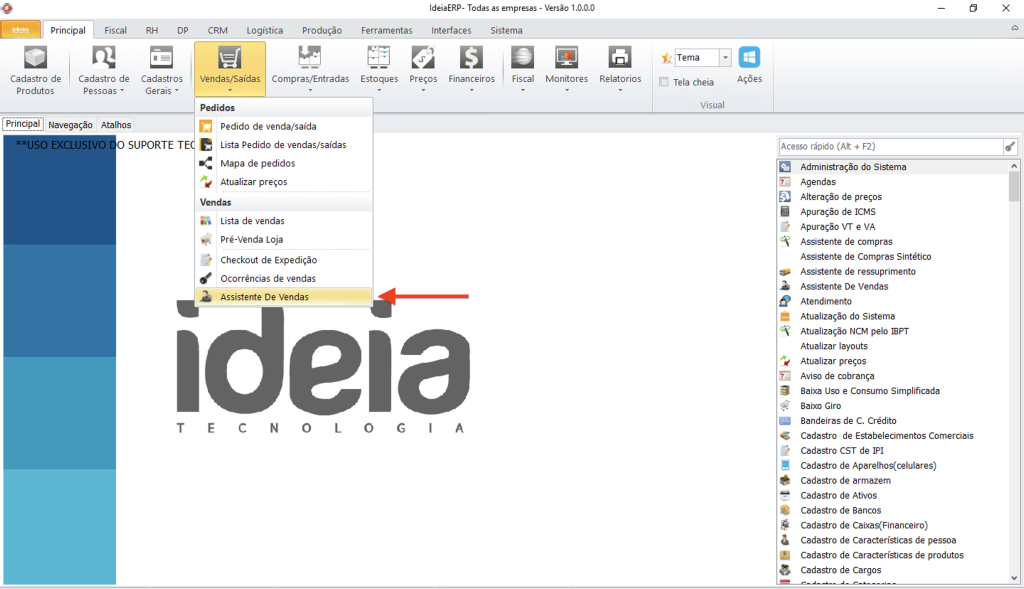Open the Estoques ribbon icon
Screen dimensions: 1024x589
coord(379,58)
